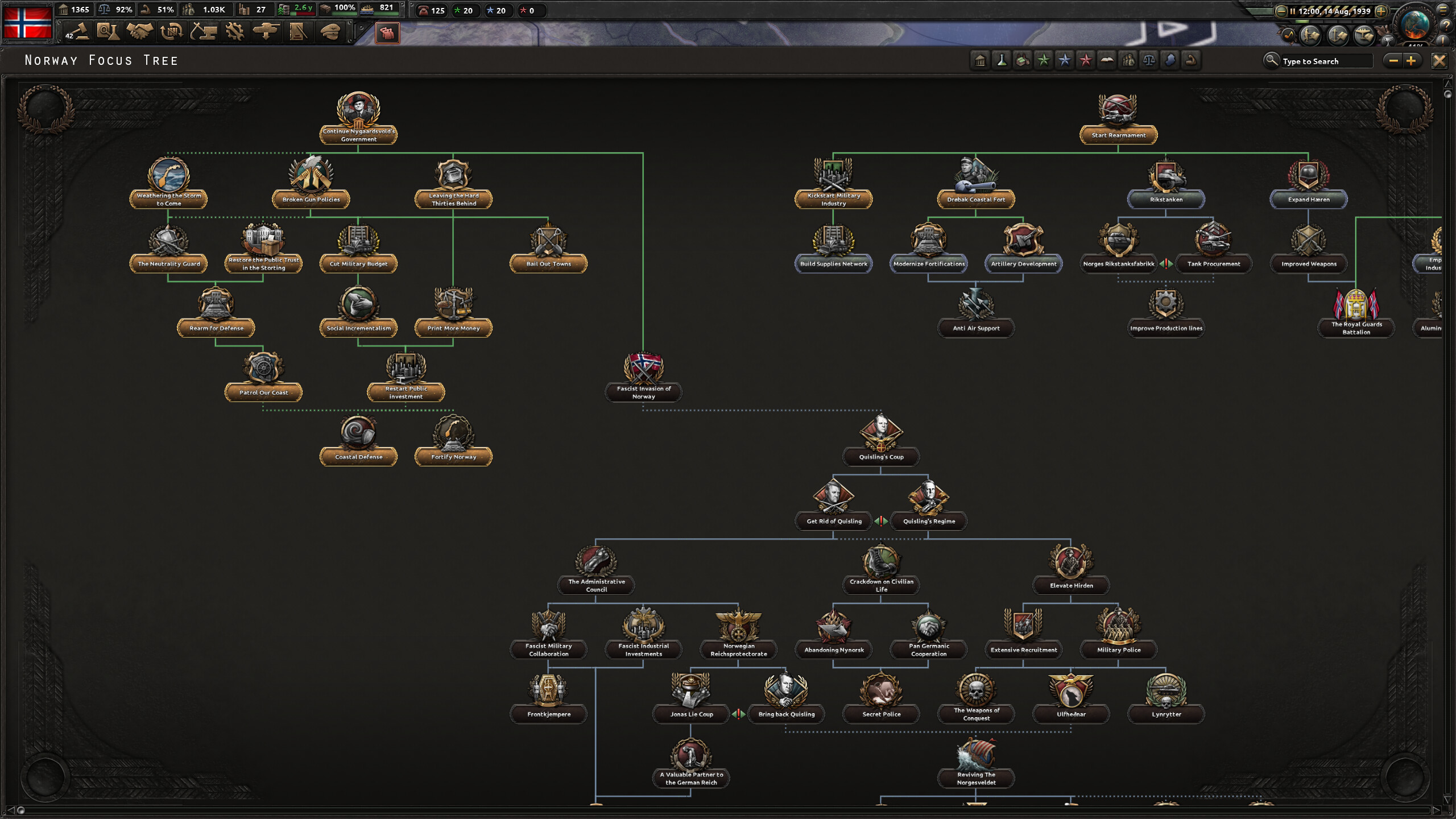Open the Trade panel with the circular arrows icon
The width and height of the screenshot is (1456, 819).
[172, 33]
